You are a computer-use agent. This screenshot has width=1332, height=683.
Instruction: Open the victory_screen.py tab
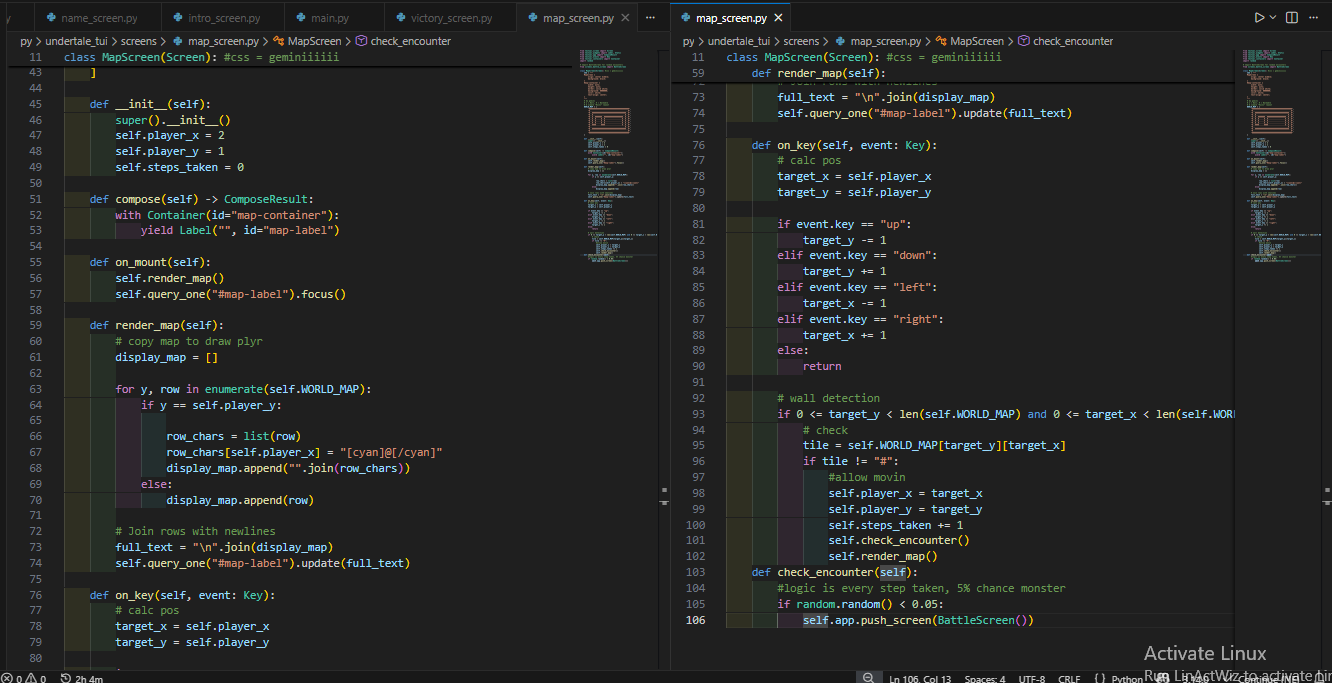(450, 18)
